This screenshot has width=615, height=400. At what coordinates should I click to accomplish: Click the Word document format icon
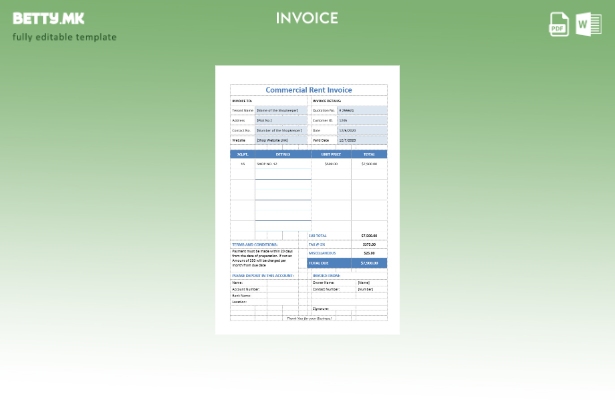pyautogui.click(x=588, y=24)
